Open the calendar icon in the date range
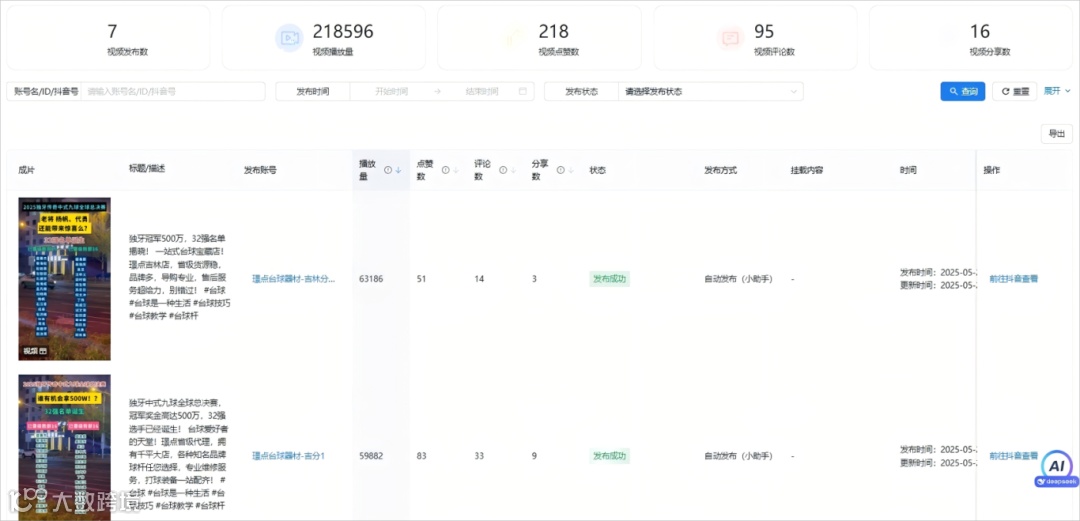This screenshot has height=521, width=1080. (523, 91)
